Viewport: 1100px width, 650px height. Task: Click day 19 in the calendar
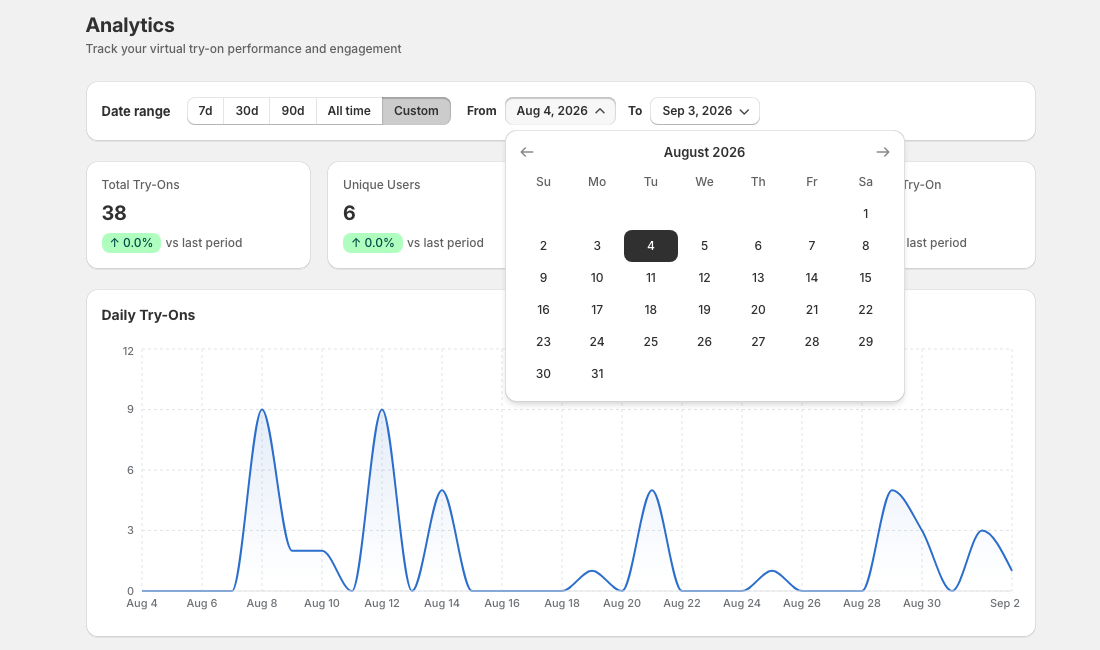(x=704, y=310)
